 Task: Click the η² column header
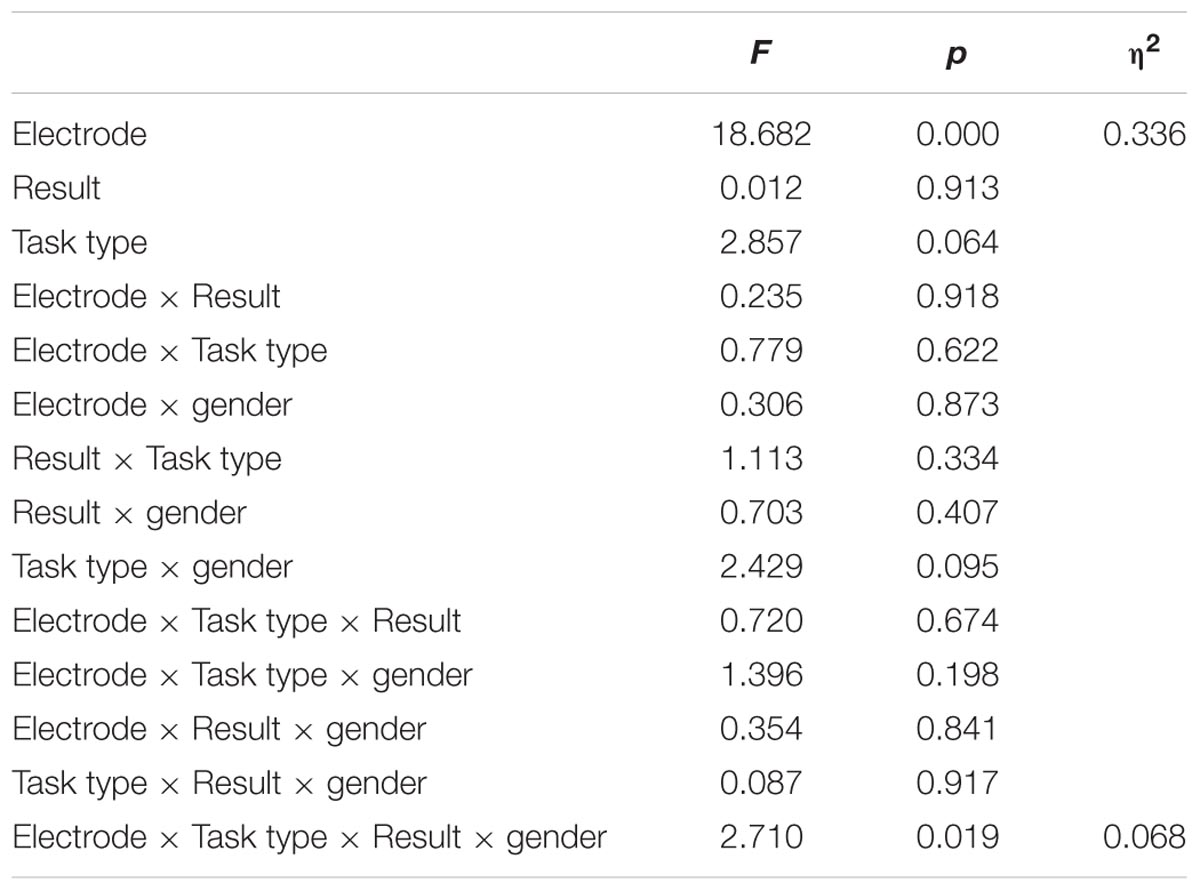[1144, 53]
